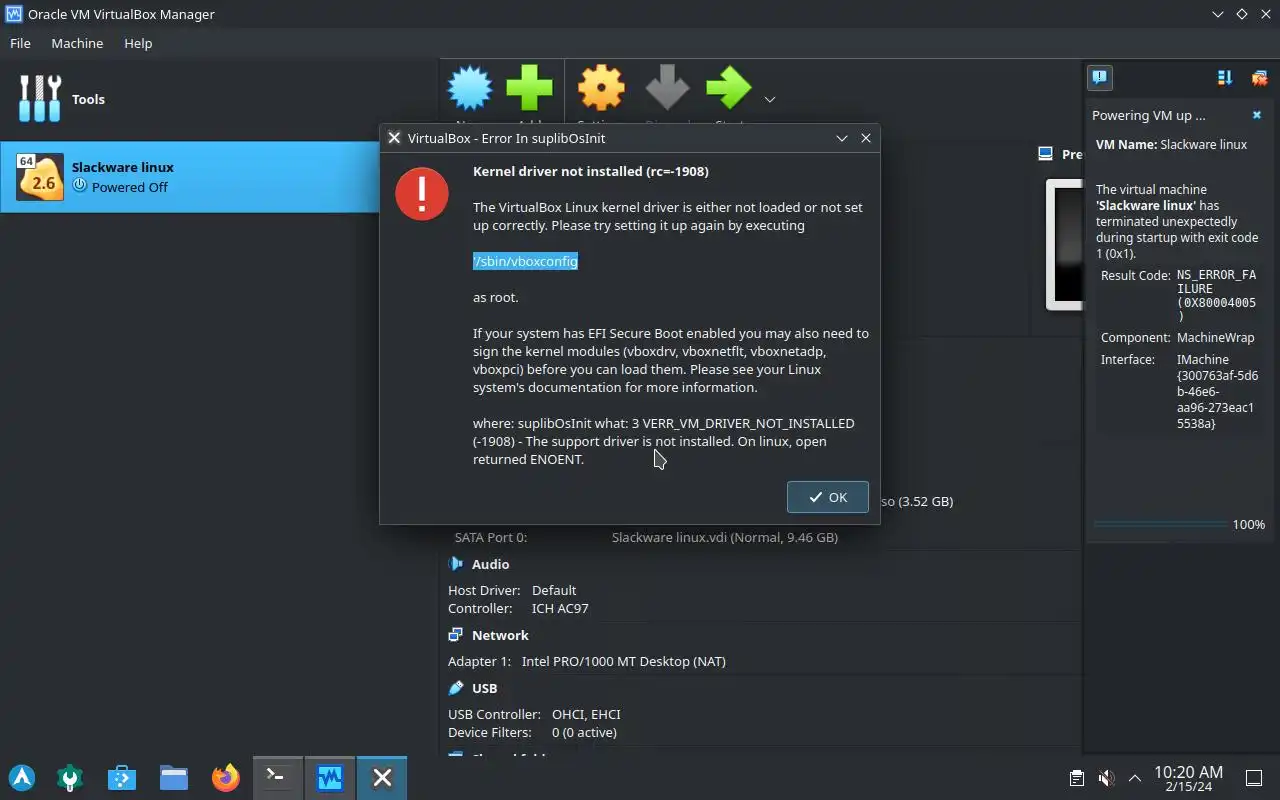Open the clipboard tray icon
Image resolution: width=1280 pixels, height=800 pixels.
[x=1076, y=778]
